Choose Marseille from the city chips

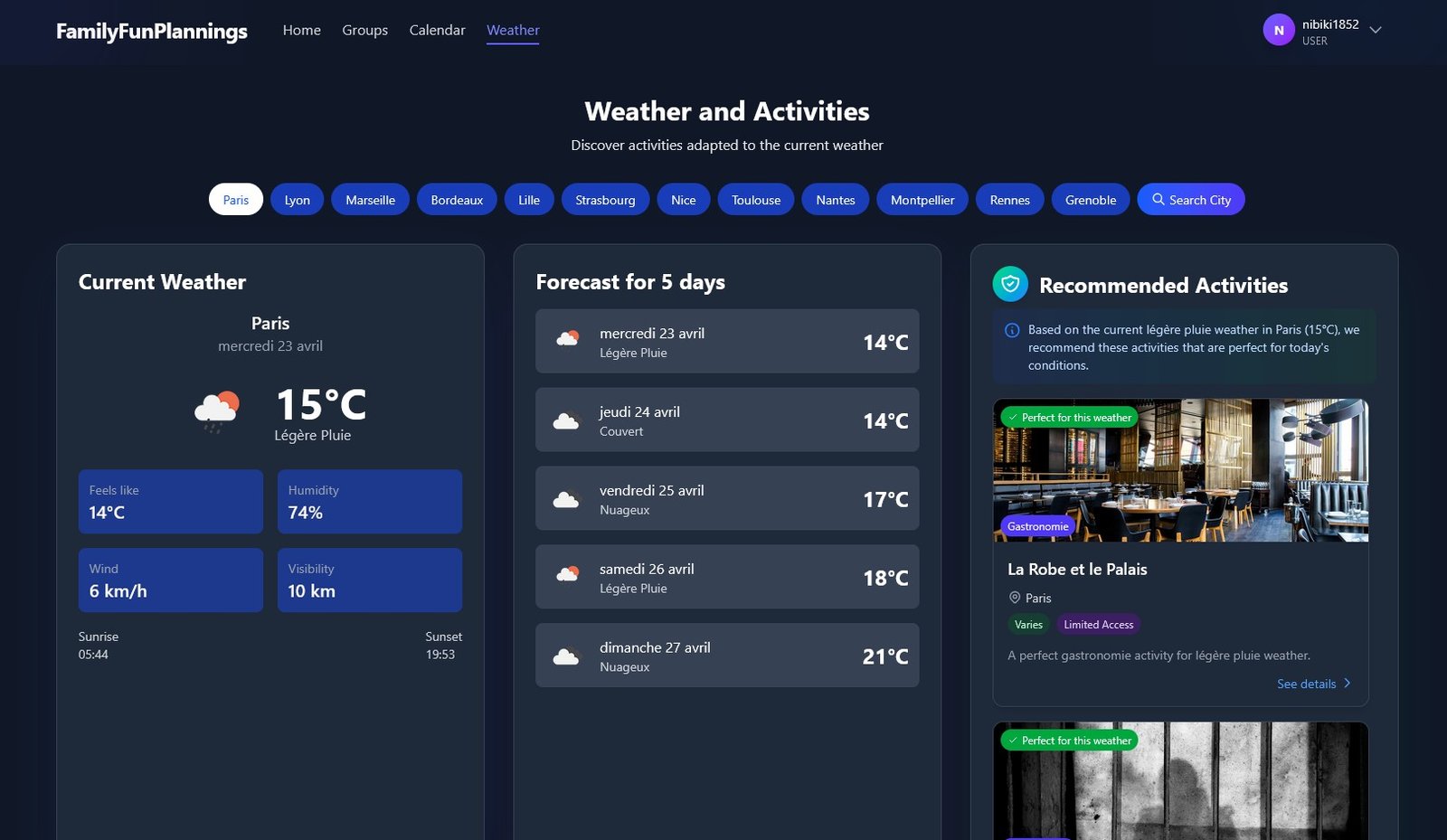pyautogui.click(x=370, y=200)
